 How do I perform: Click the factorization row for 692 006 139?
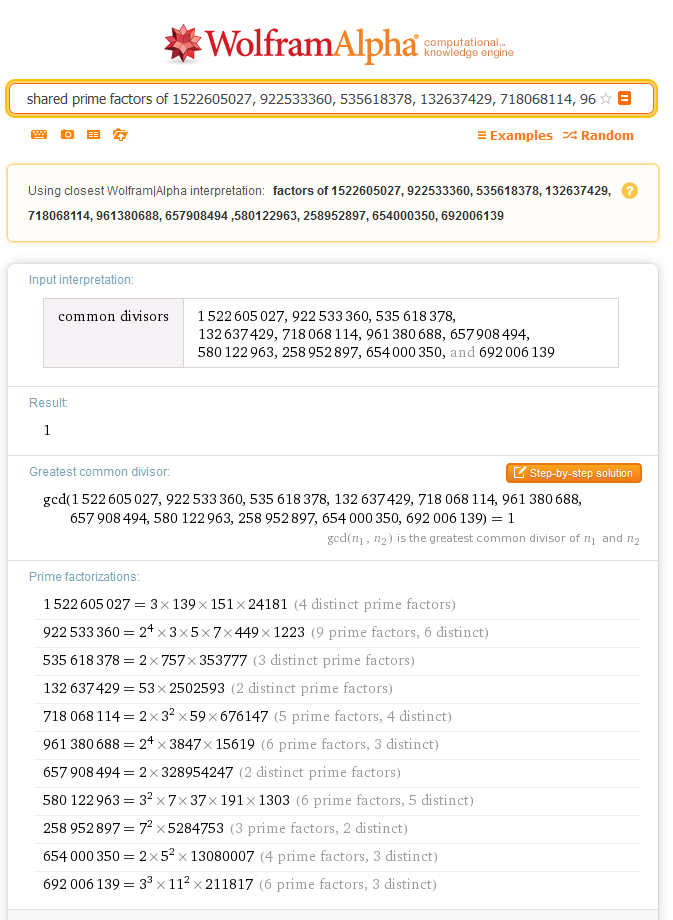[337, 884]
